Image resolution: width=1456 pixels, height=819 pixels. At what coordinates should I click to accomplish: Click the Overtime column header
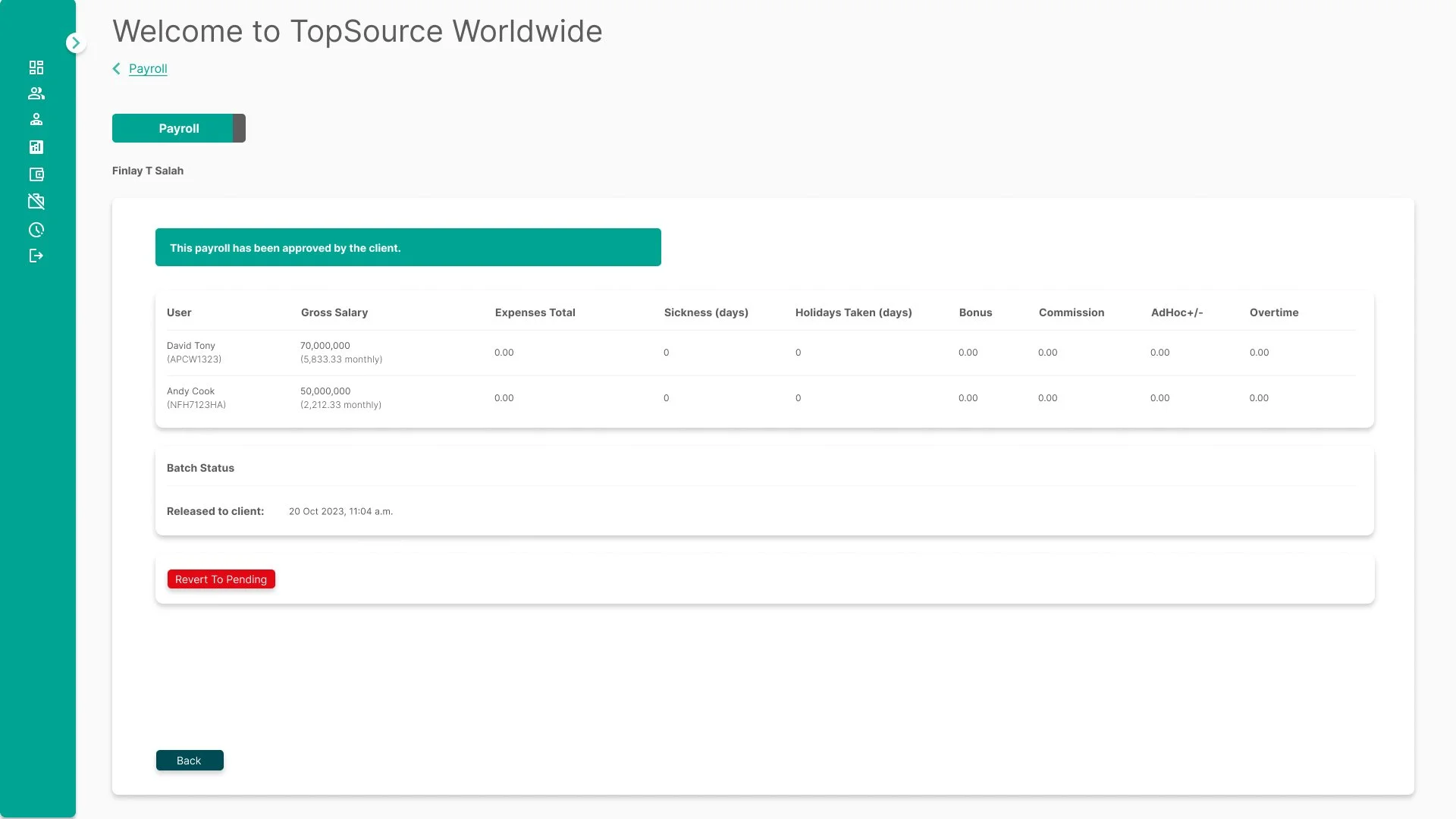point(1274,312)
